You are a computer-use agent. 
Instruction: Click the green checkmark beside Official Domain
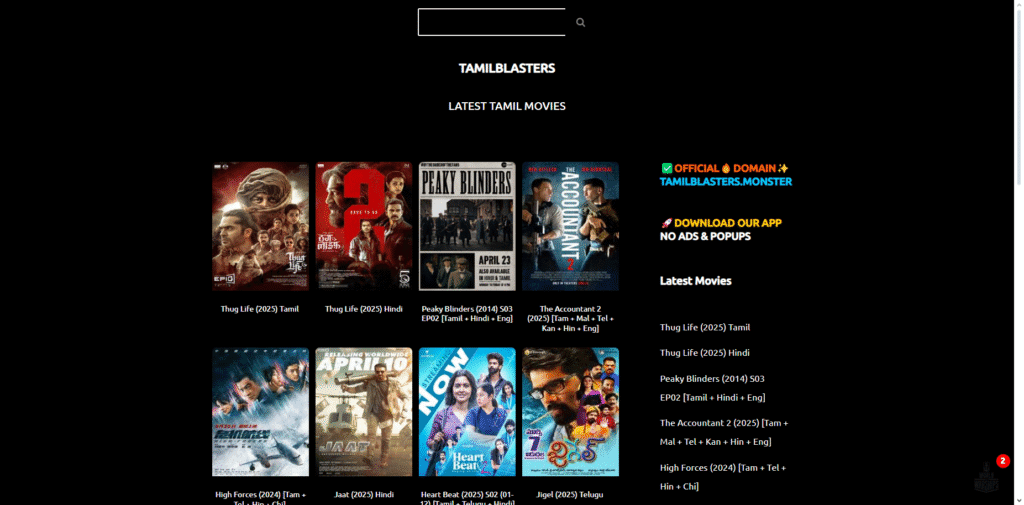click(x=666, y=168)
